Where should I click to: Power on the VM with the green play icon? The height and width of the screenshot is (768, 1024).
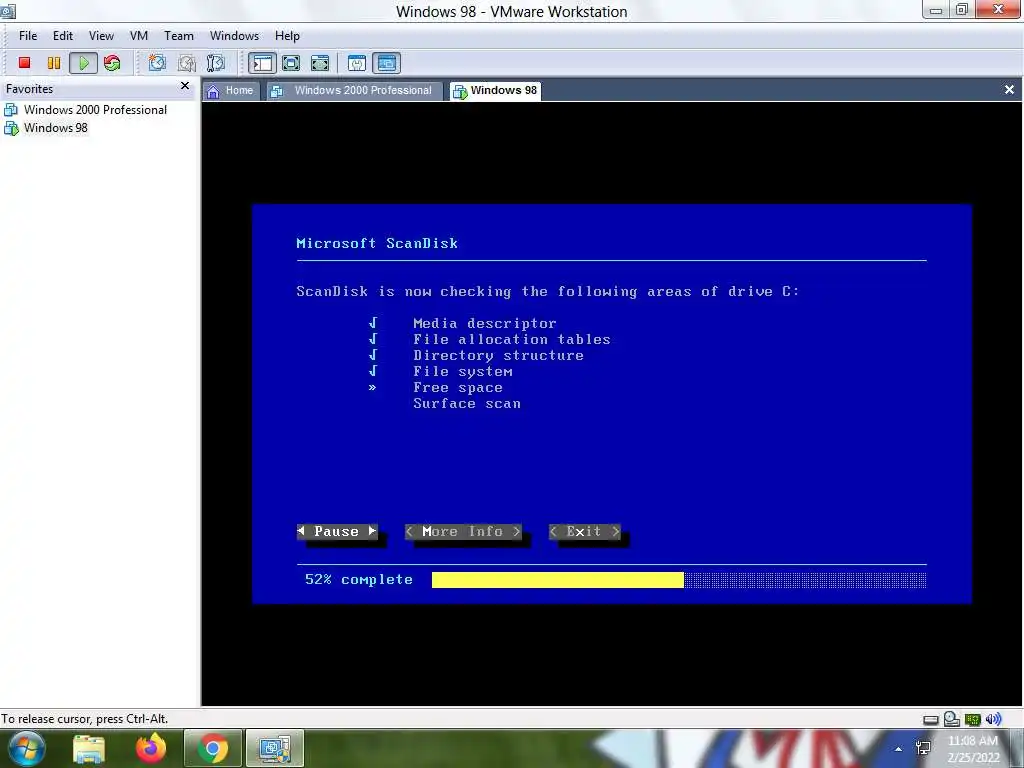click(x=84, y=63)
